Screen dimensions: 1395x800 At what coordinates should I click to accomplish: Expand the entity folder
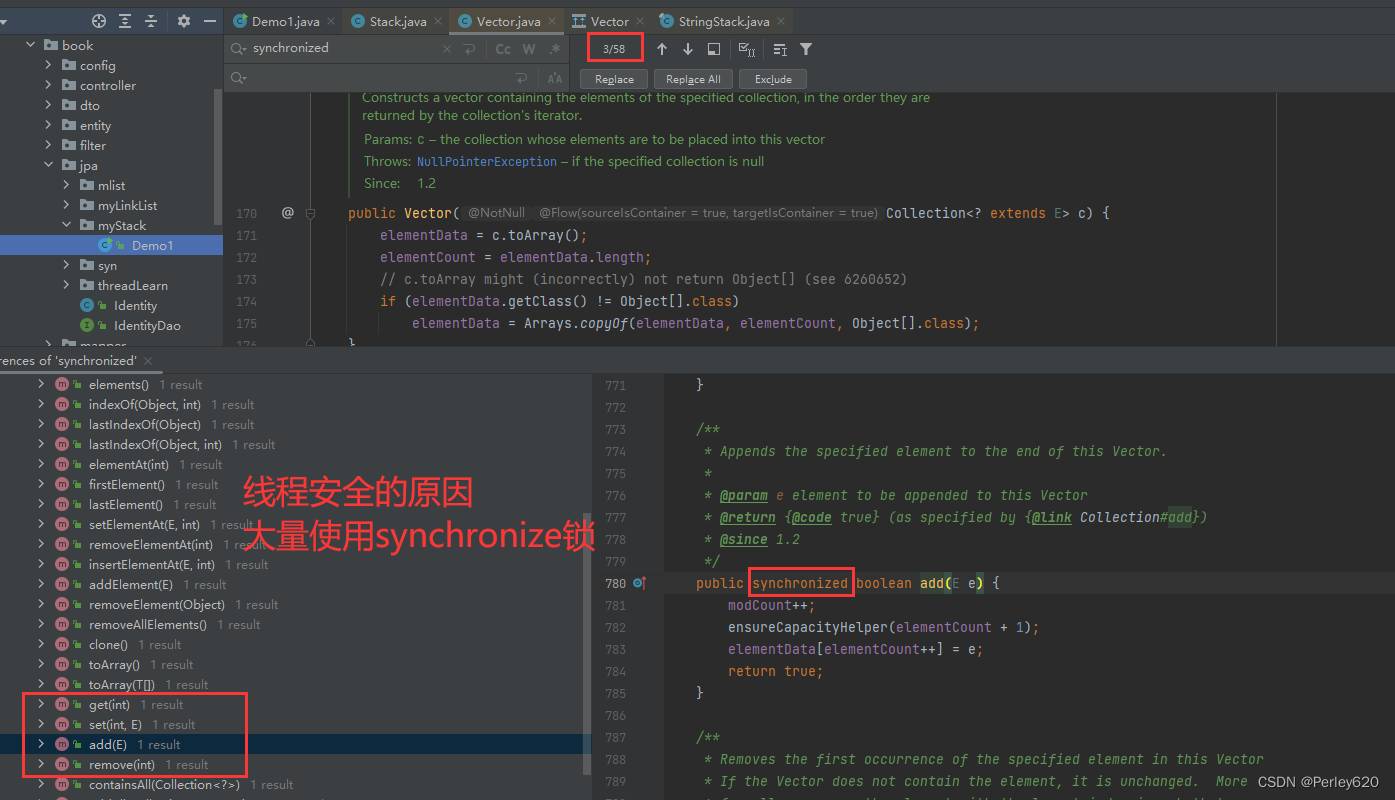(48, 125)
